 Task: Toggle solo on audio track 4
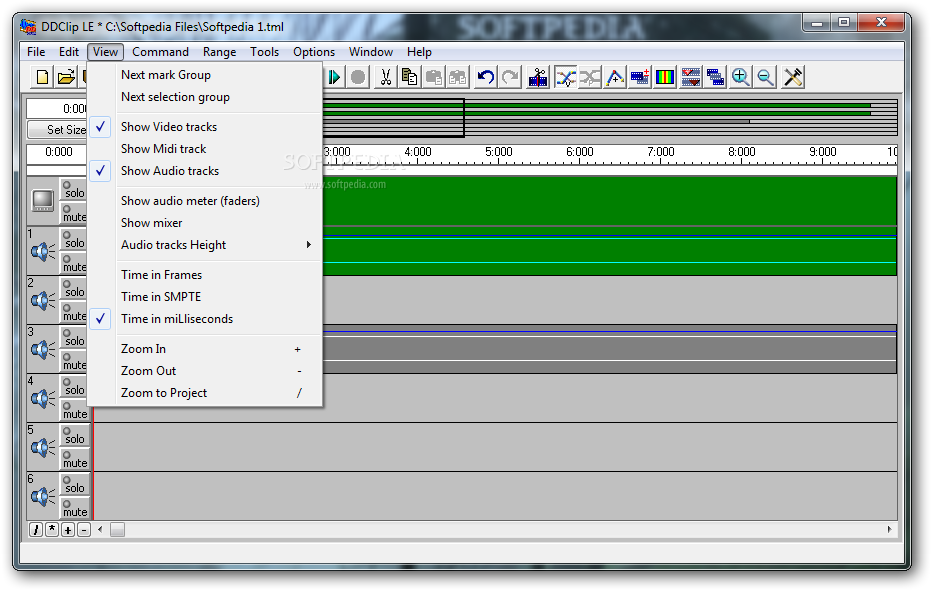[x=74, y=386]
